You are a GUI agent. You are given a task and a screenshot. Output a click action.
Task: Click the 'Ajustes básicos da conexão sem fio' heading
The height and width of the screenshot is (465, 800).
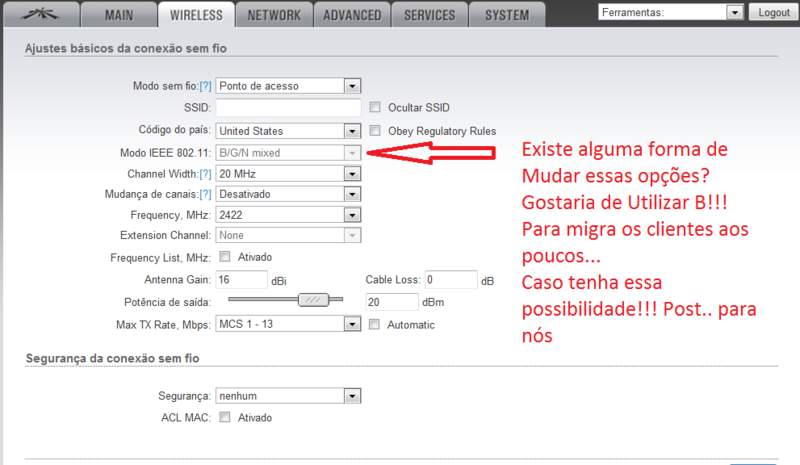pos(126,48)
